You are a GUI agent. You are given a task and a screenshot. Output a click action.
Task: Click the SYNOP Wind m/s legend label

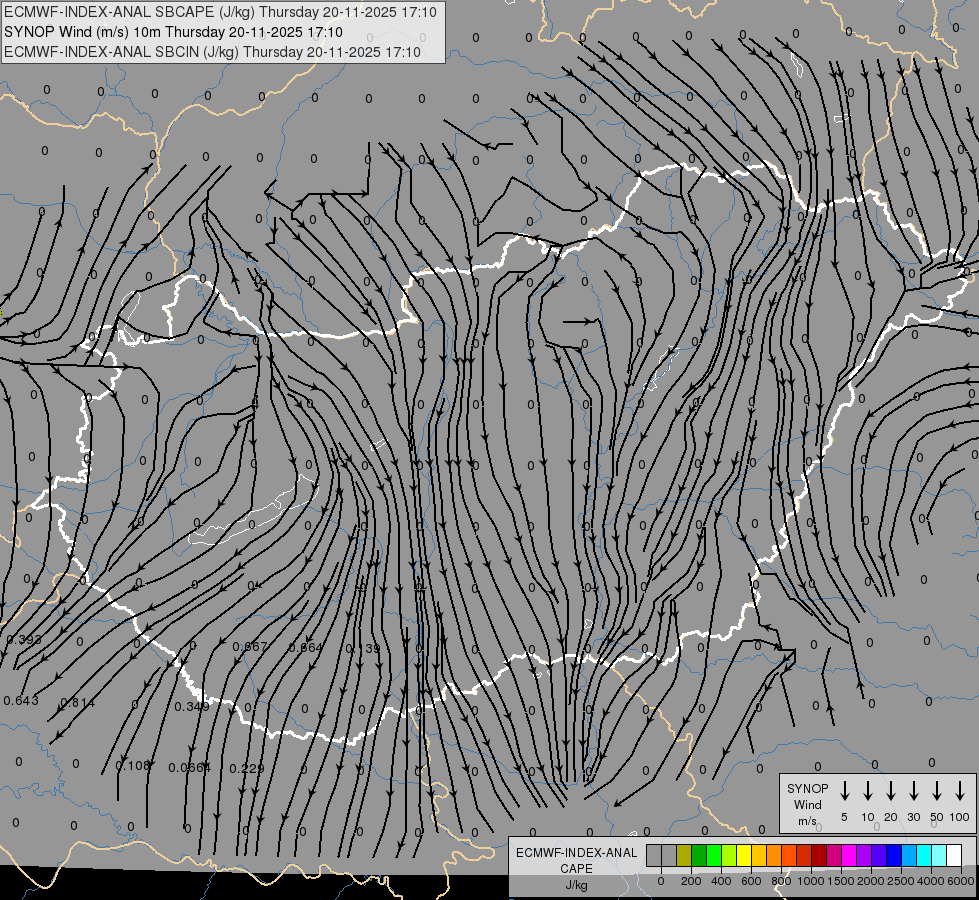point(807,804)
